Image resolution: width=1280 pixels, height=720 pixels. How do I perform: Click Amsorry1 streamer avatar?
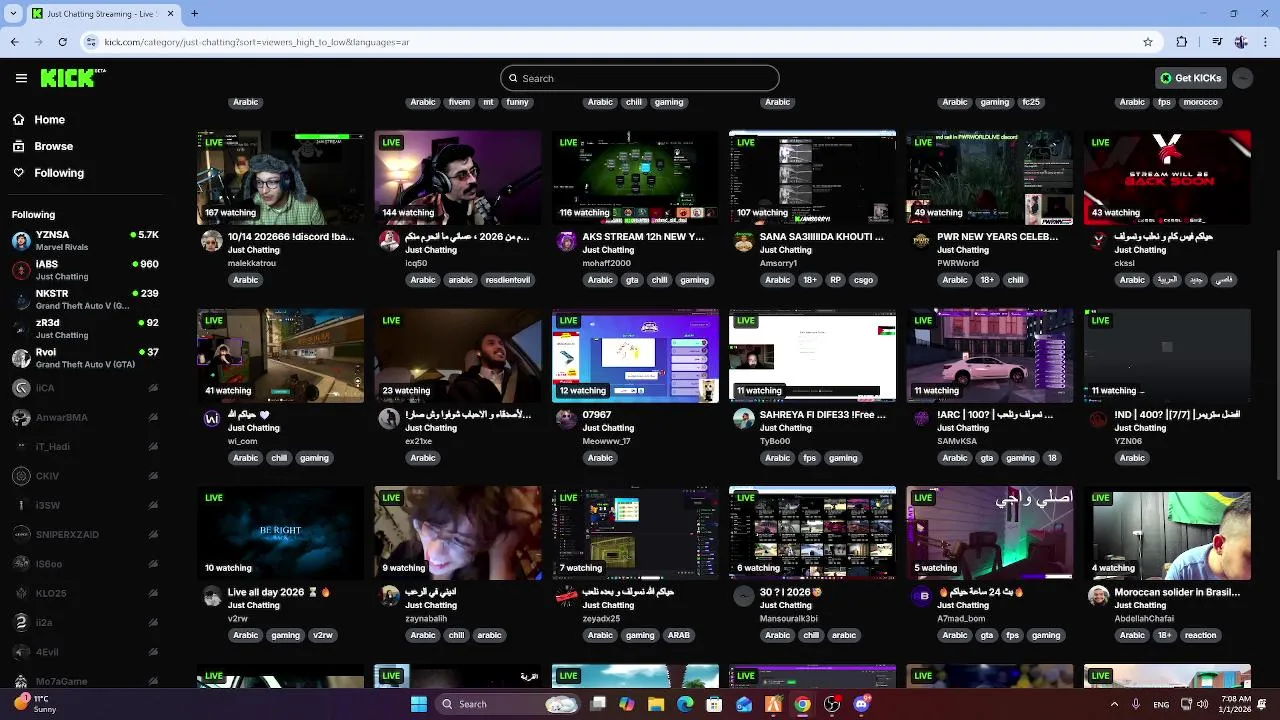[743, 240]
